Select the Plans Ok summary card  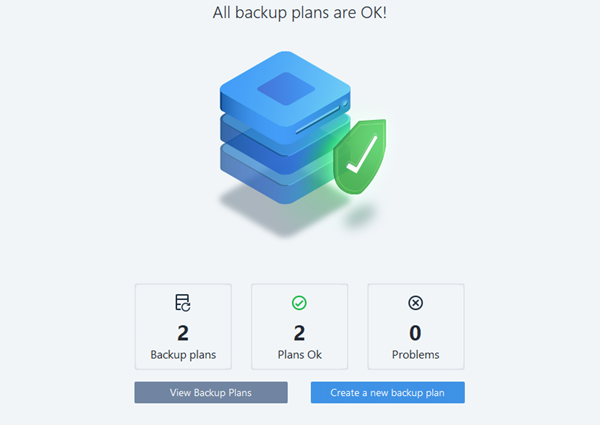299,327
